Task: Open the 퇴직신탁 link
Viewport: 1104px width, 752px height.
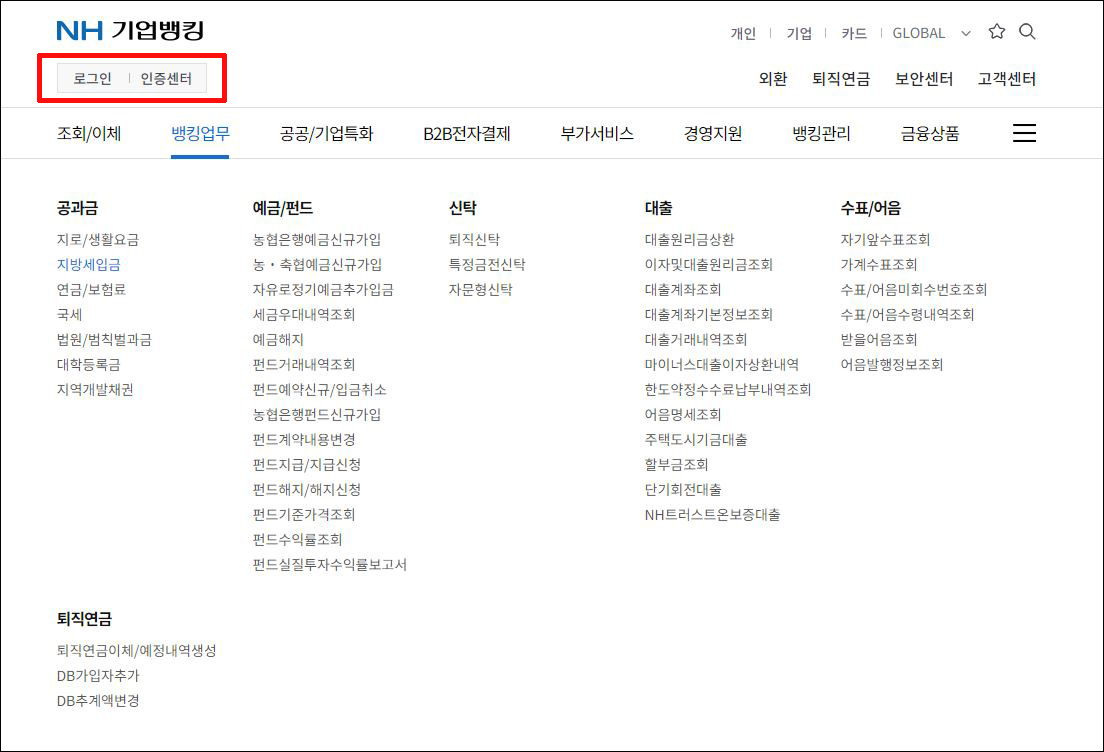Action: [475, 239]
